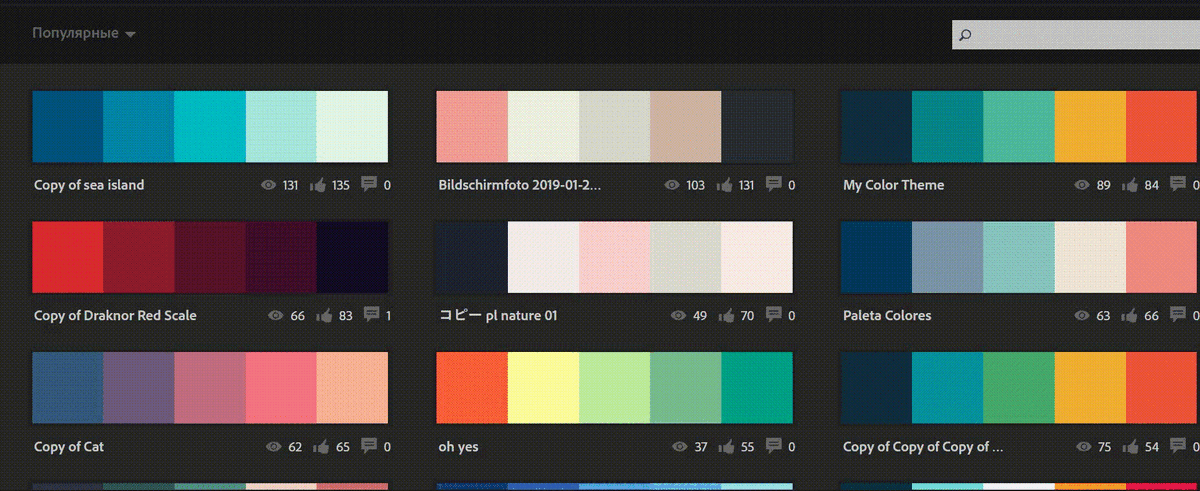
Task: Click the magnifier search icon
Action: click(x=965, y=35)
